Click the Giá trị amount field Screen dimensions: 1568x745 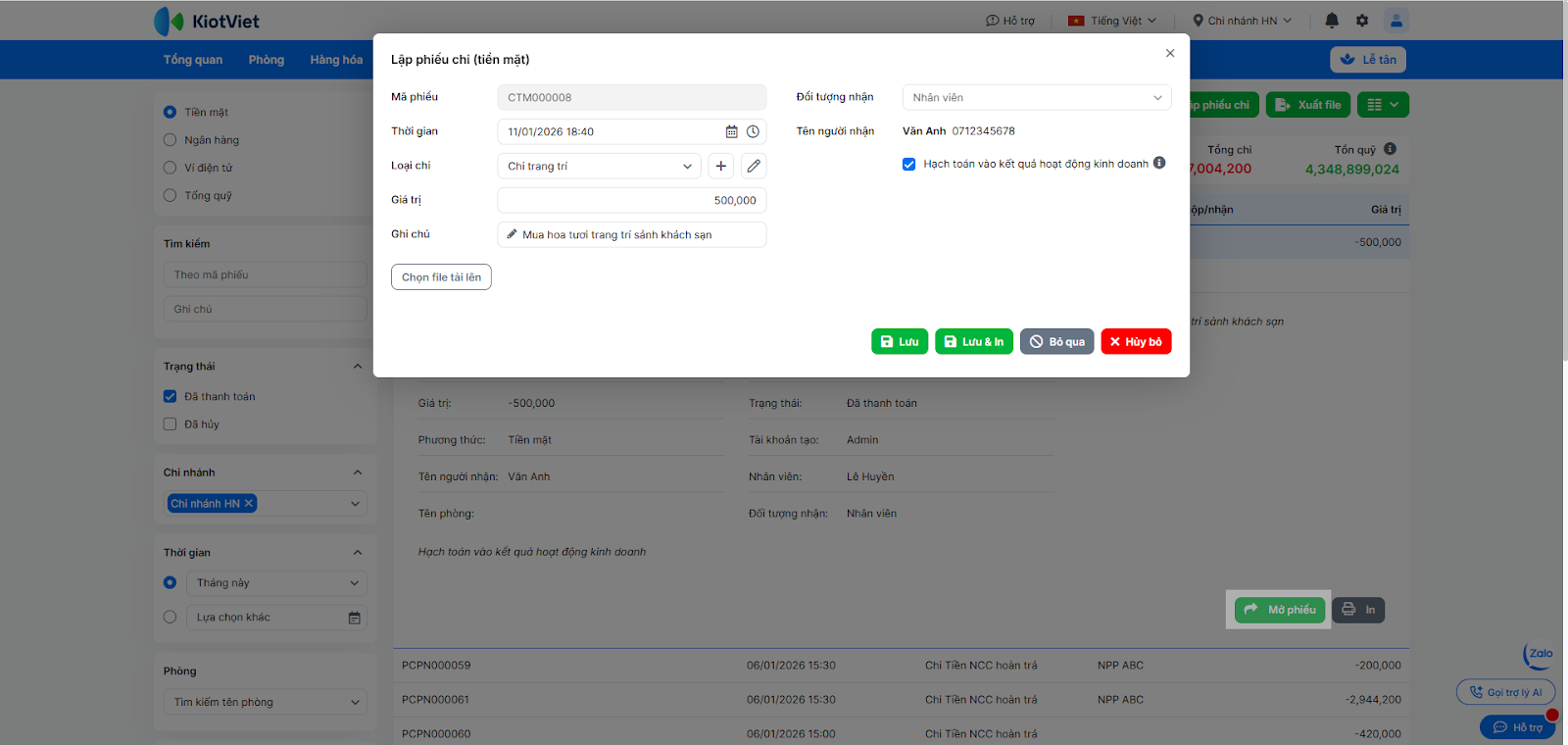[632, 200]
